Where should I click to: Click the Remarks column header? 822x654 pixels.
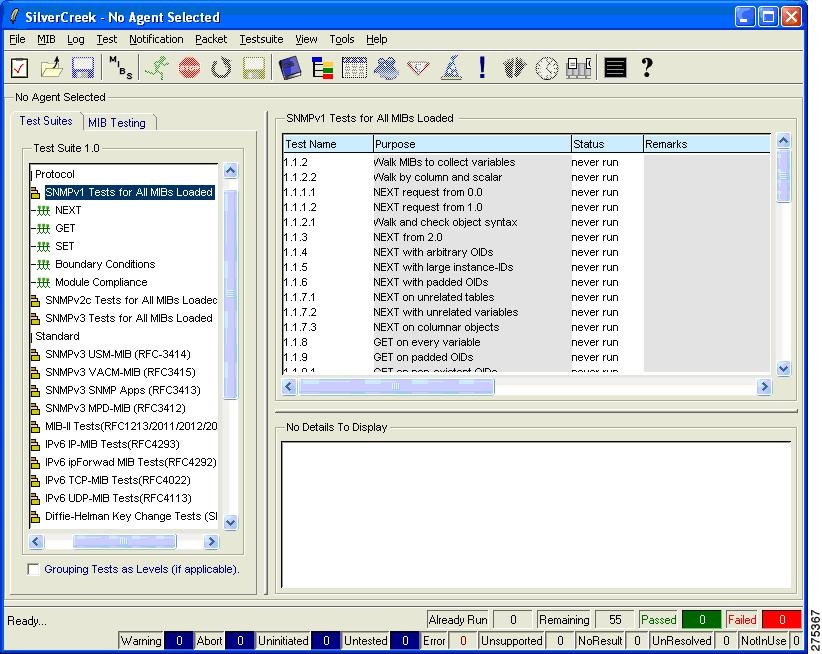coord(707,144)
